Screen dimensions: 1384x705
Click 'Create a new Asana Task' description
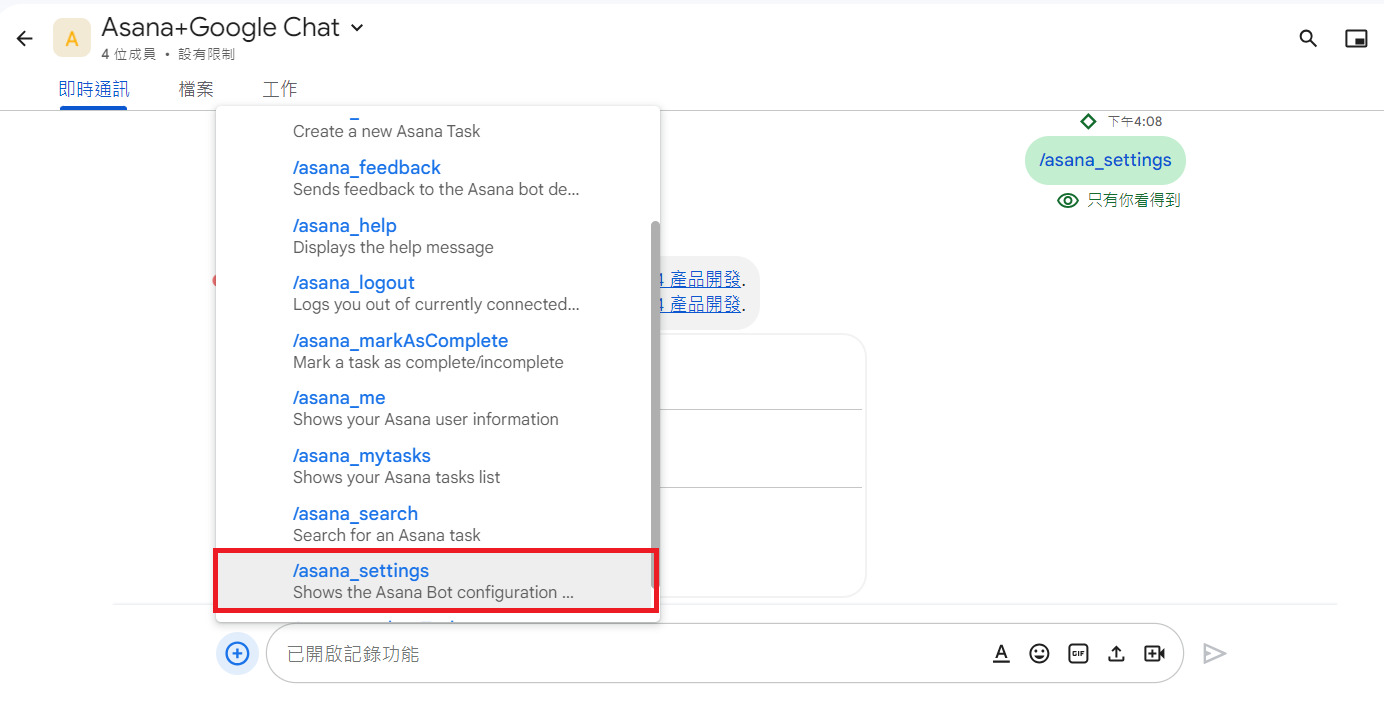pos(386,131)
